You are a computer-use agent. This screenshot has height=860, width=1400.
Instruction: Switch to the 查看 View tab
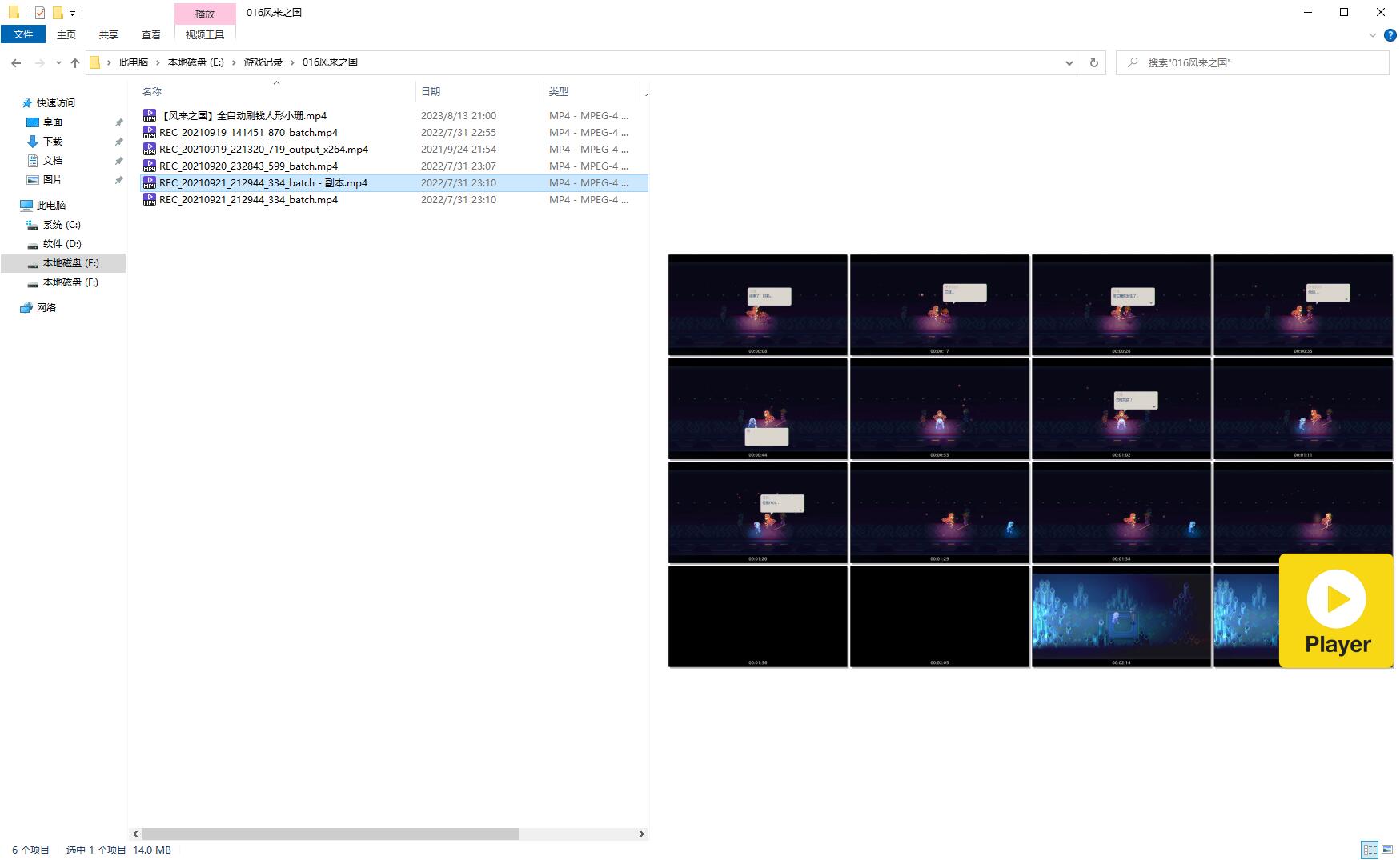pos(150,34)
